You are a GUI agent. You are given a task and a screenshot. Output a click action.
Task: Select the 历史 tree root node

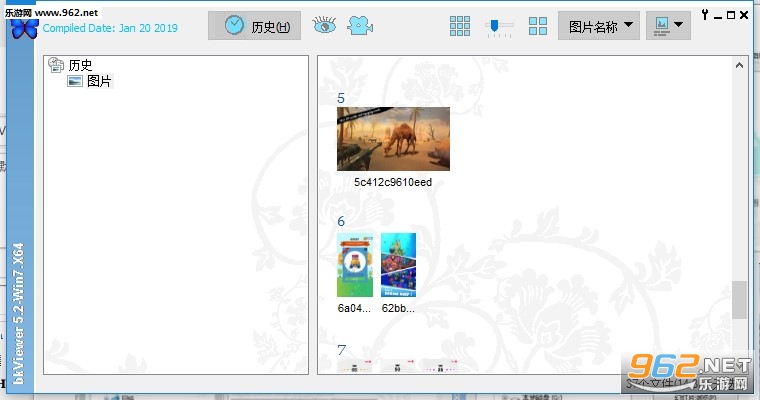(80, 65)
